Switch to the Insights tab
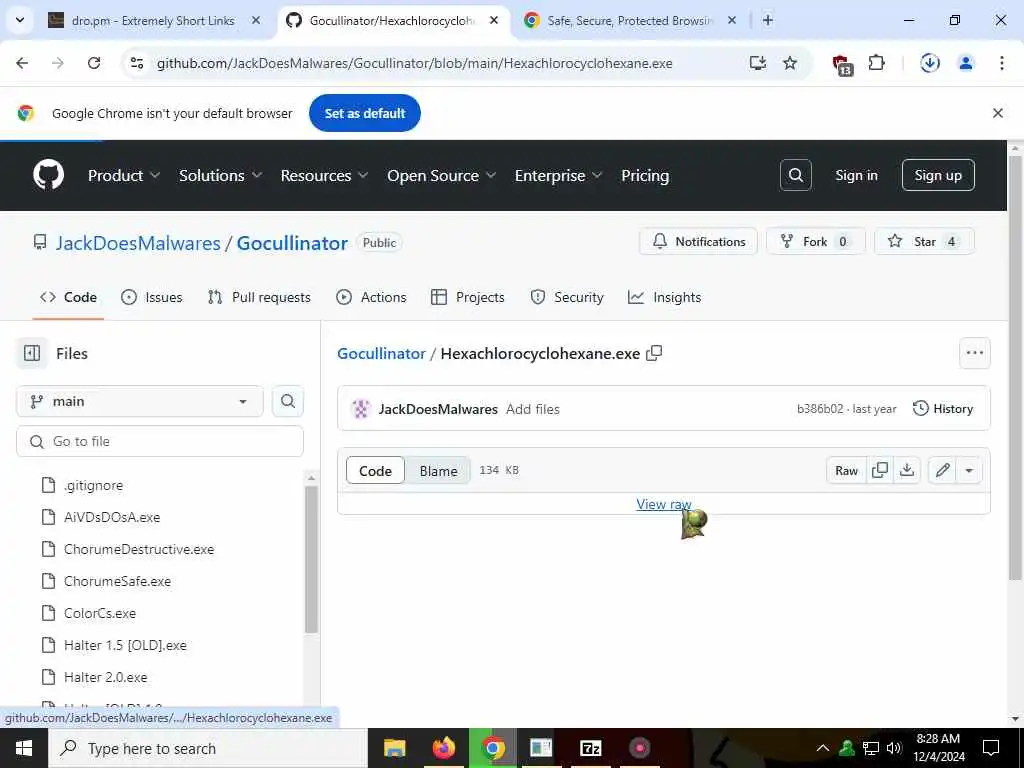The image size is (1024, 768). tap(664, 297)
